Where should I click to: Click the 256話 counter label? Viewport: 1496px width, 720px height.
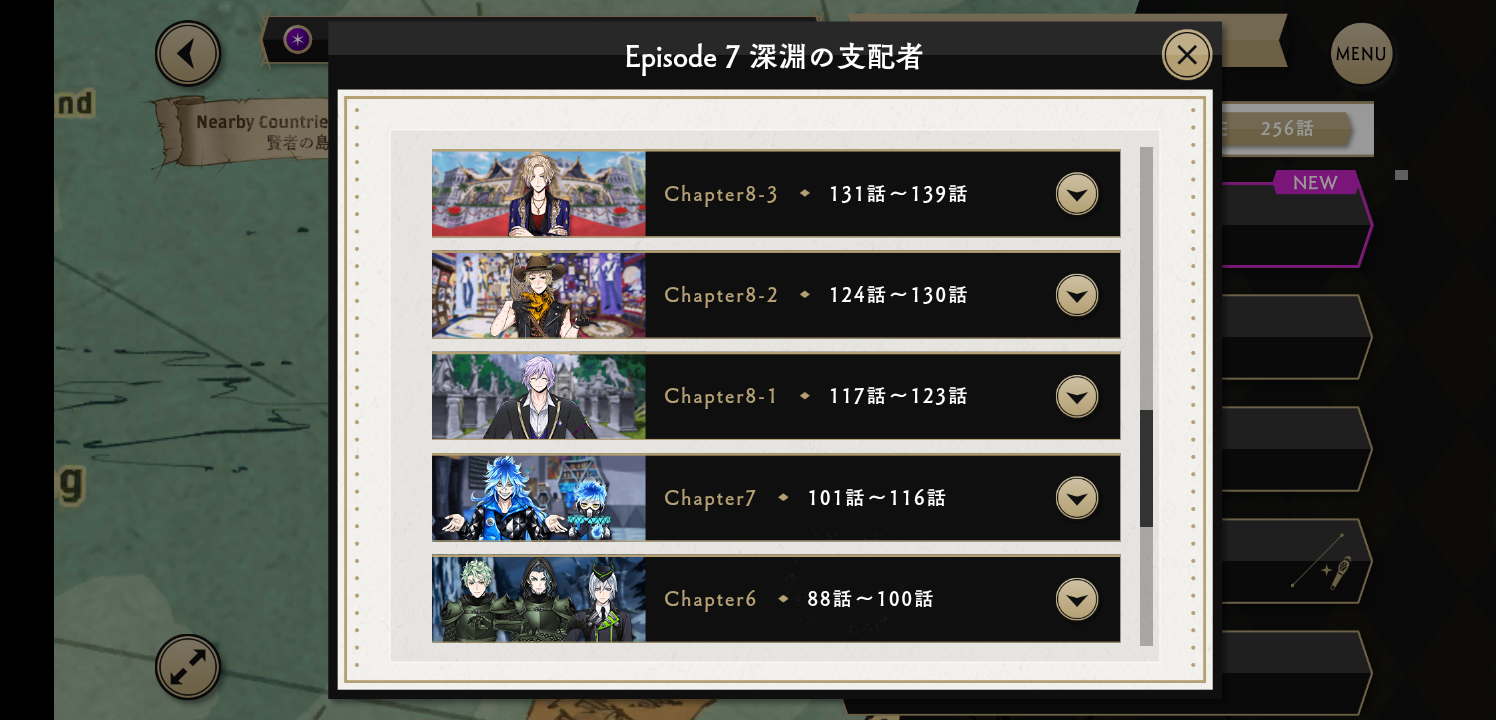tap(1287, 129)
